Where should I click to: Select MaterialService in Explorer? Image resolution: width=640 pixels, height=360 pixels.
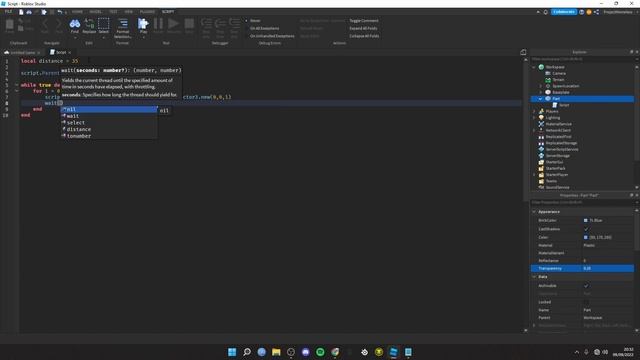pos(558,124)
